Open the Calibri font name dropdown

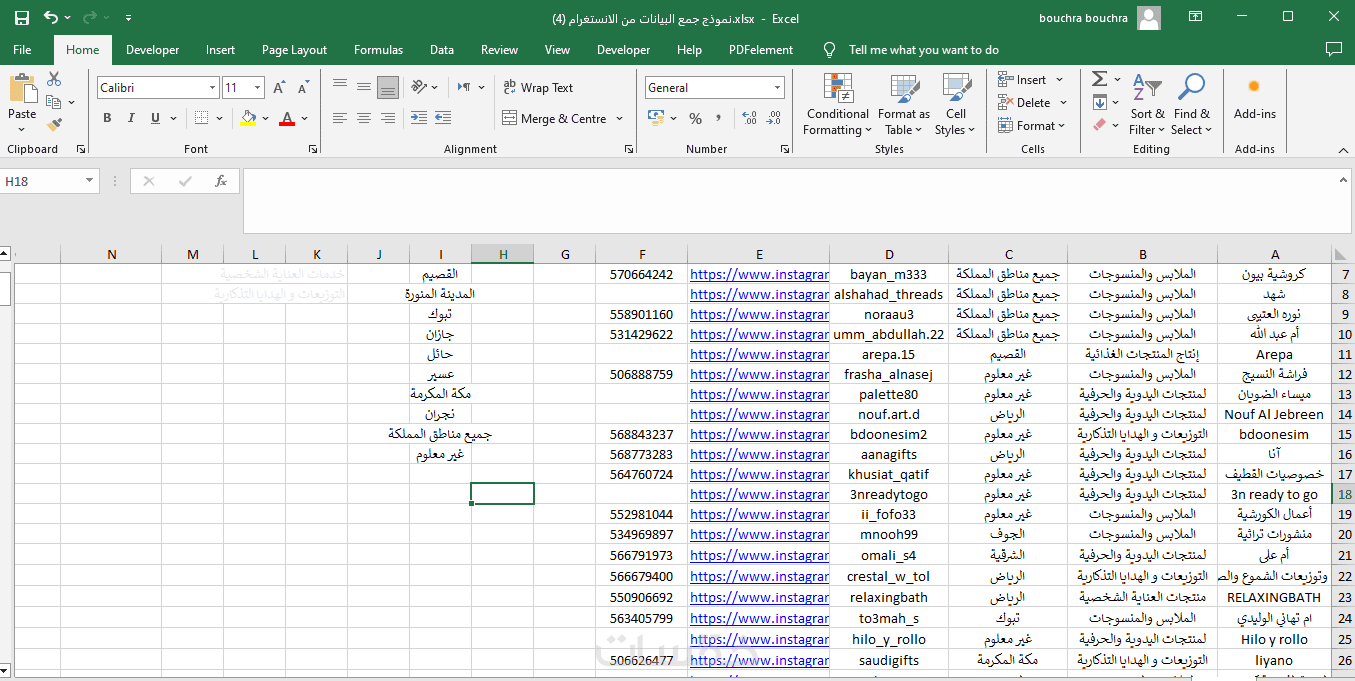(x=212, y=88)
